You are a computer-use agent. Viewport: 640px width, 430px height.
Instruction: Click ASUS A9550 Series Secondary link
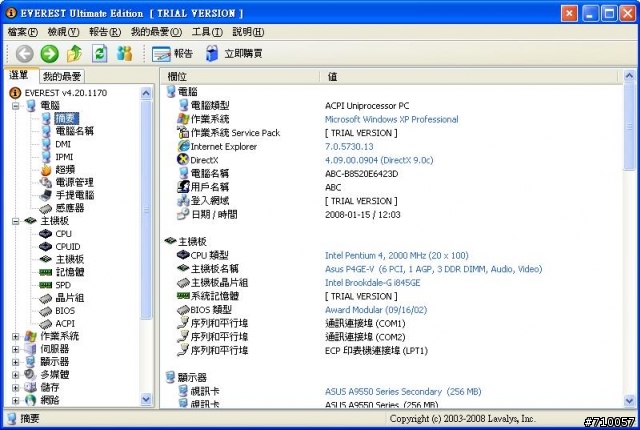pos(403,392)
